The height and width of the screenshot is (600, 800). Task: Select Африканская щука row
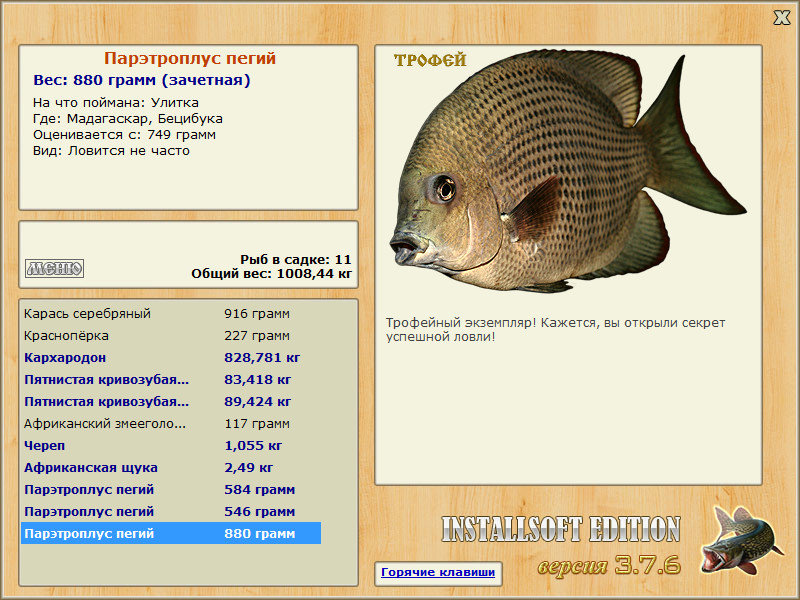pos(171,467)
